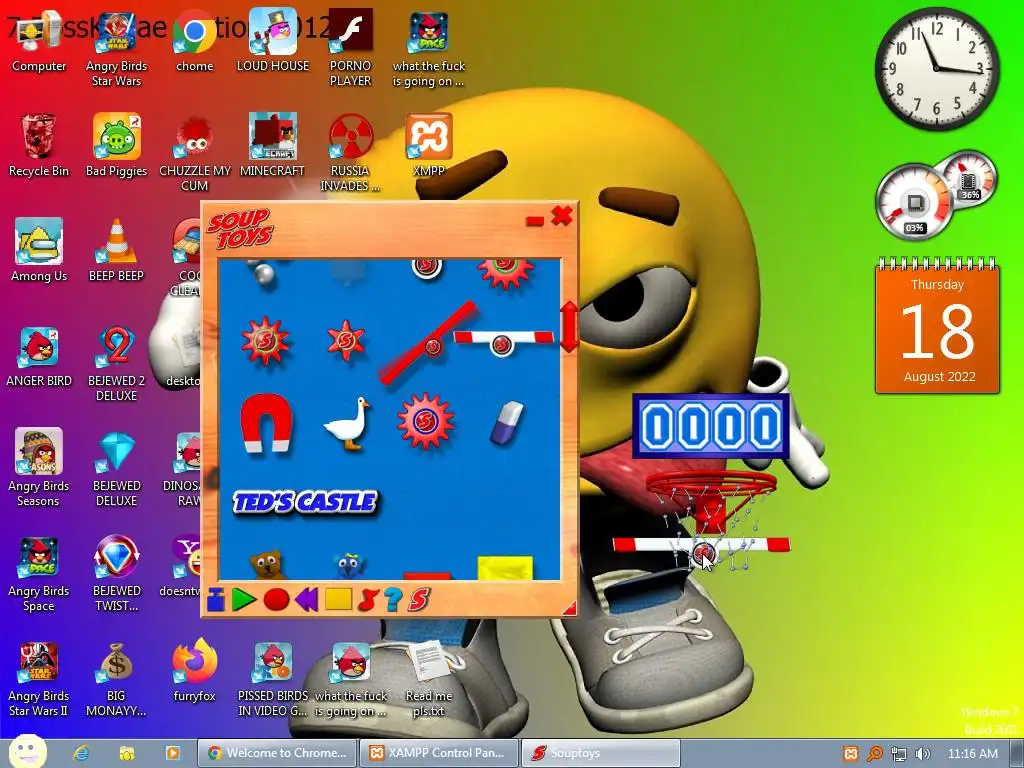Close the Souptoys toybox with red X

point(561,216)
